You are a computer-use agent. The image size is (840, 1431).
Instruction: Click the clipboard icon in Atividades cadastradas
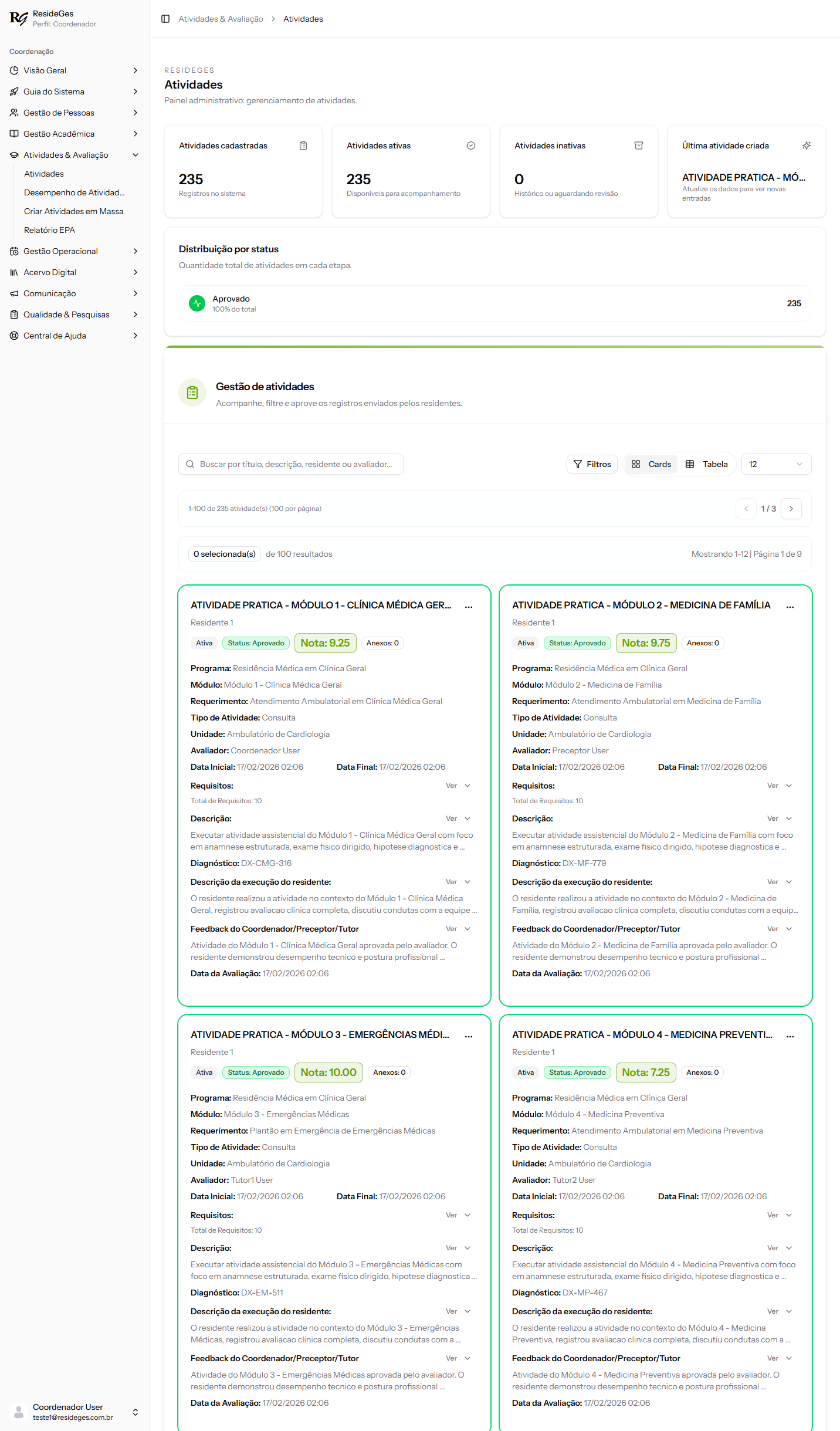pos(303,146)
